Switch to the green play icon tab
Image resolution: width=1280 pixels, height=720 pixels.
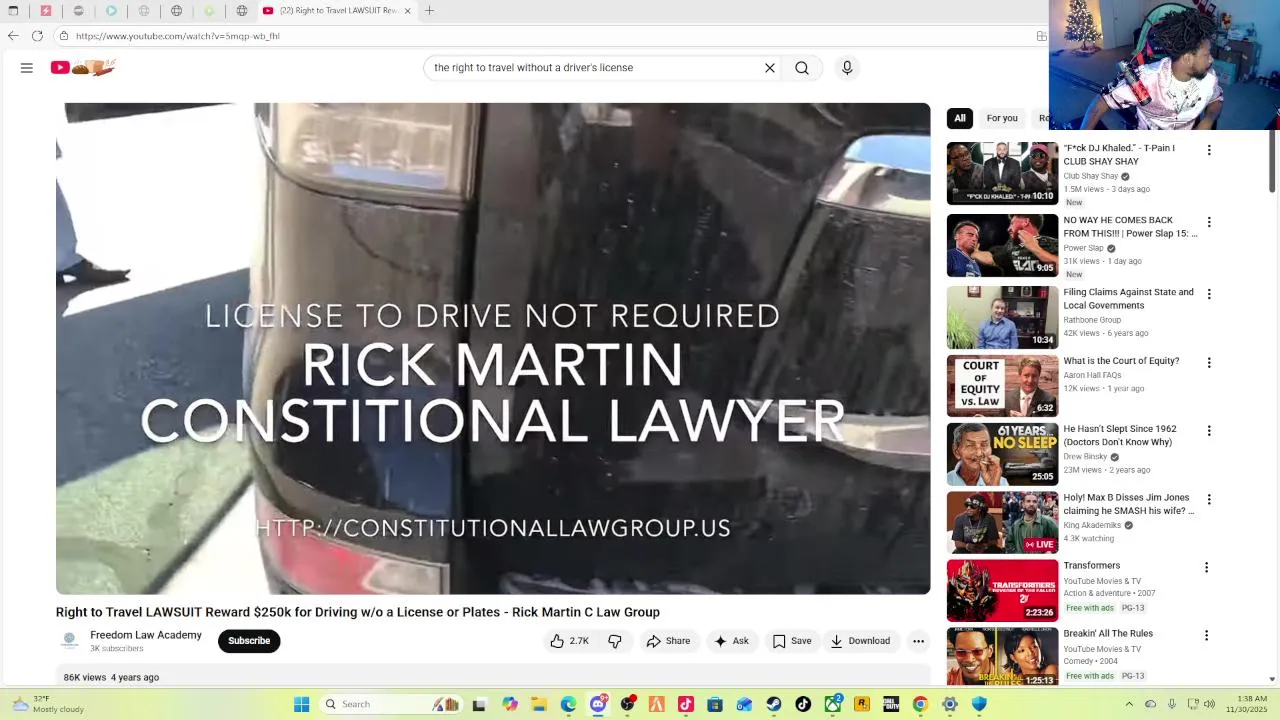209,11
